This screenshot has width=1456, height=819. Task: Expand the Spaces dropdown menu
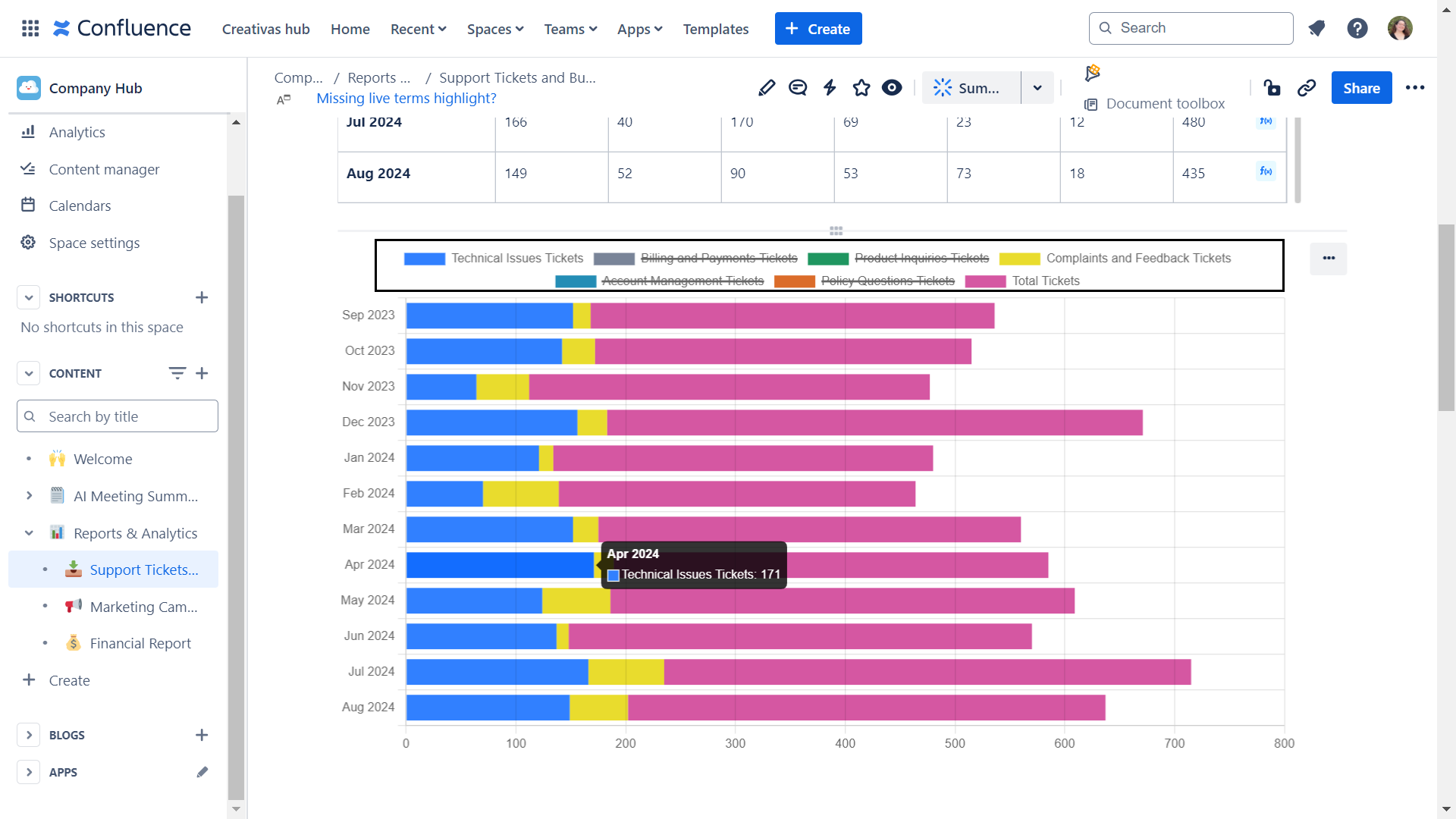tap(495, 29)
